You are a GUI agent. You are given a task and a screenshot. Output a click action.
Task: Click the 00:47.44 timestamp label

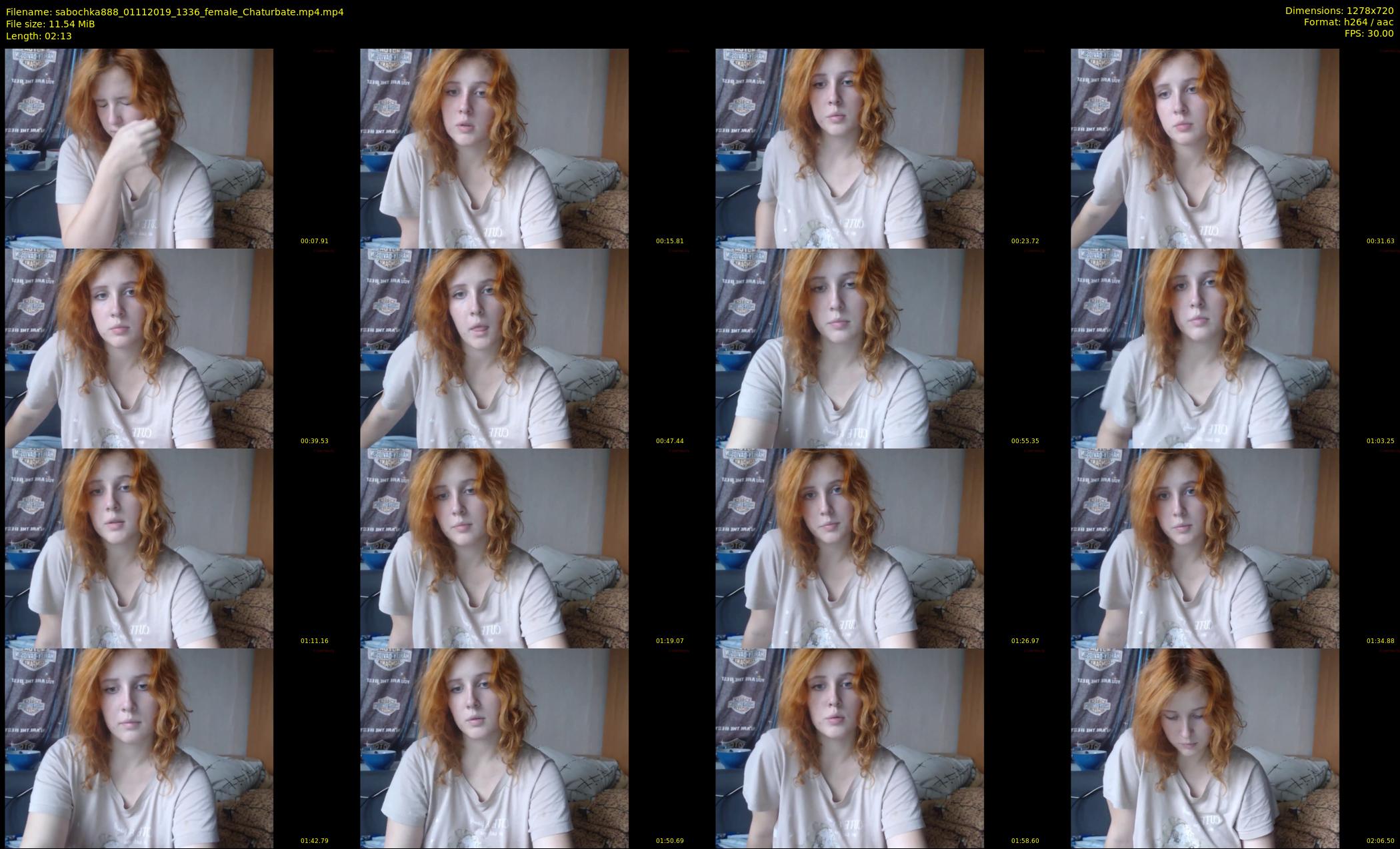click(x=669, y=440)
